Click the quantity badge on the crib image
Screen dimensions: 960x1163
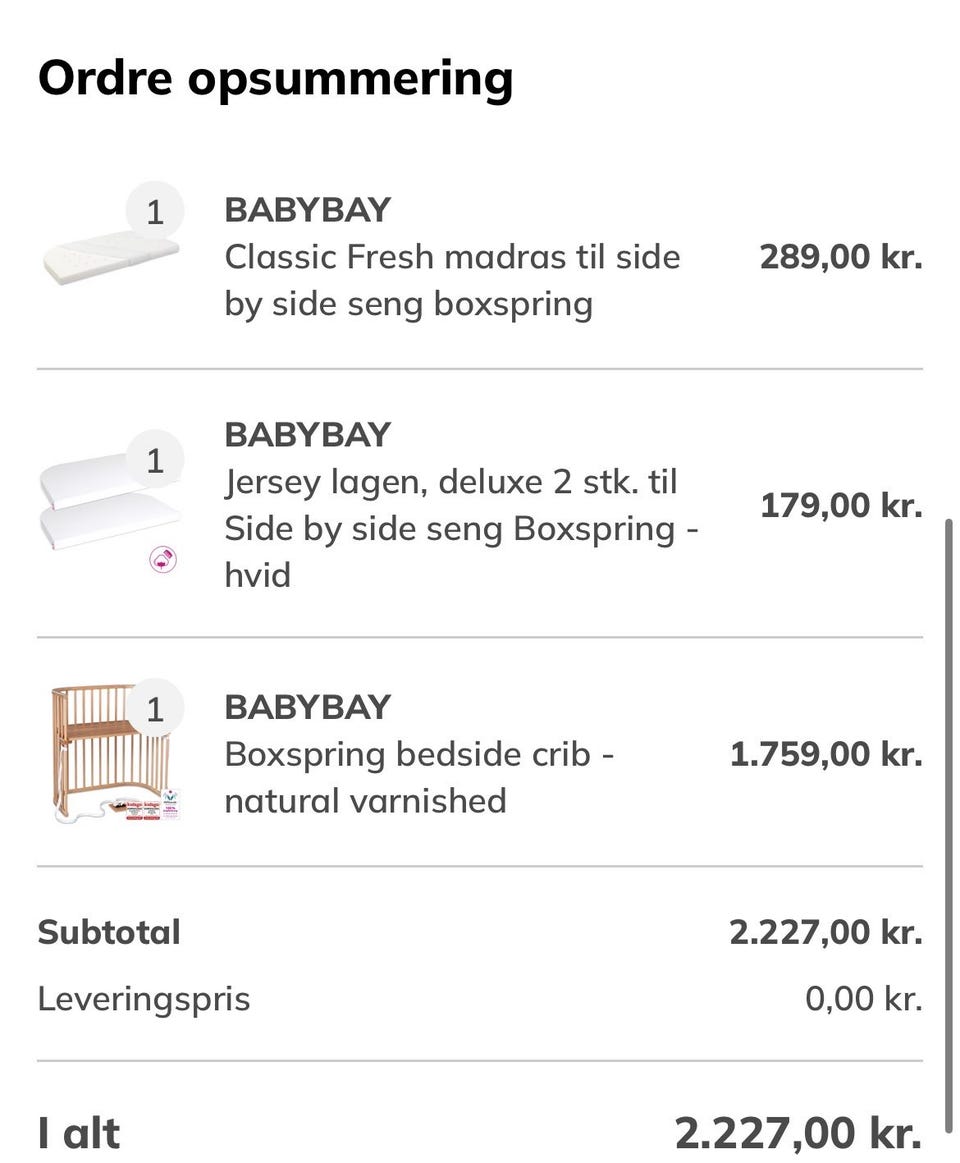click(155, 709)
